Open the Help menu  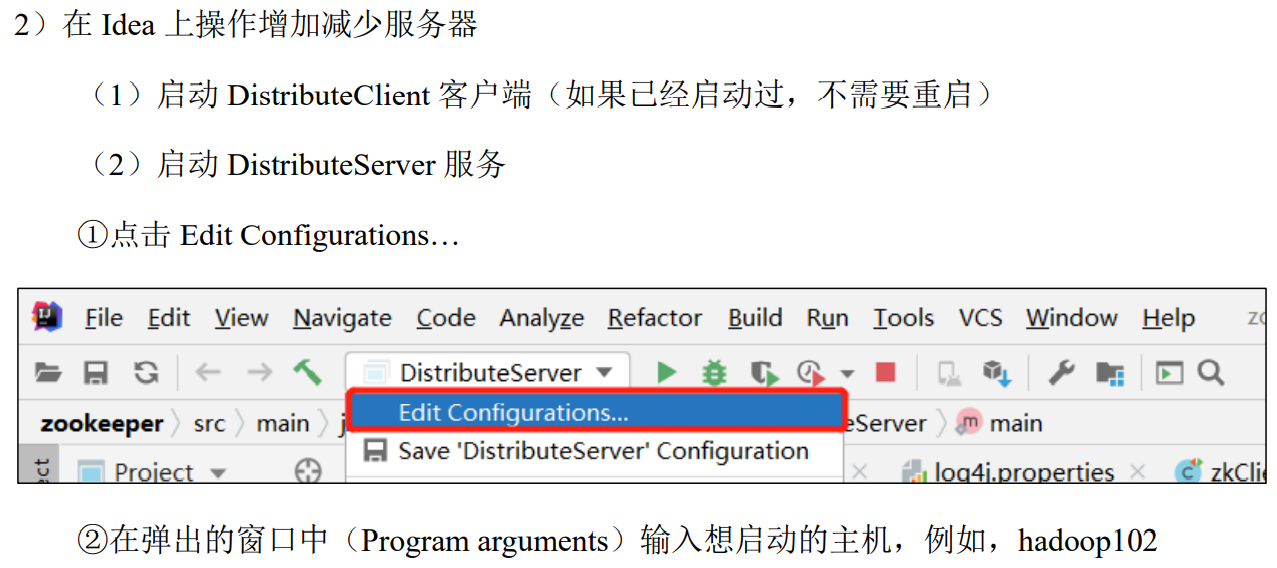1169,318
